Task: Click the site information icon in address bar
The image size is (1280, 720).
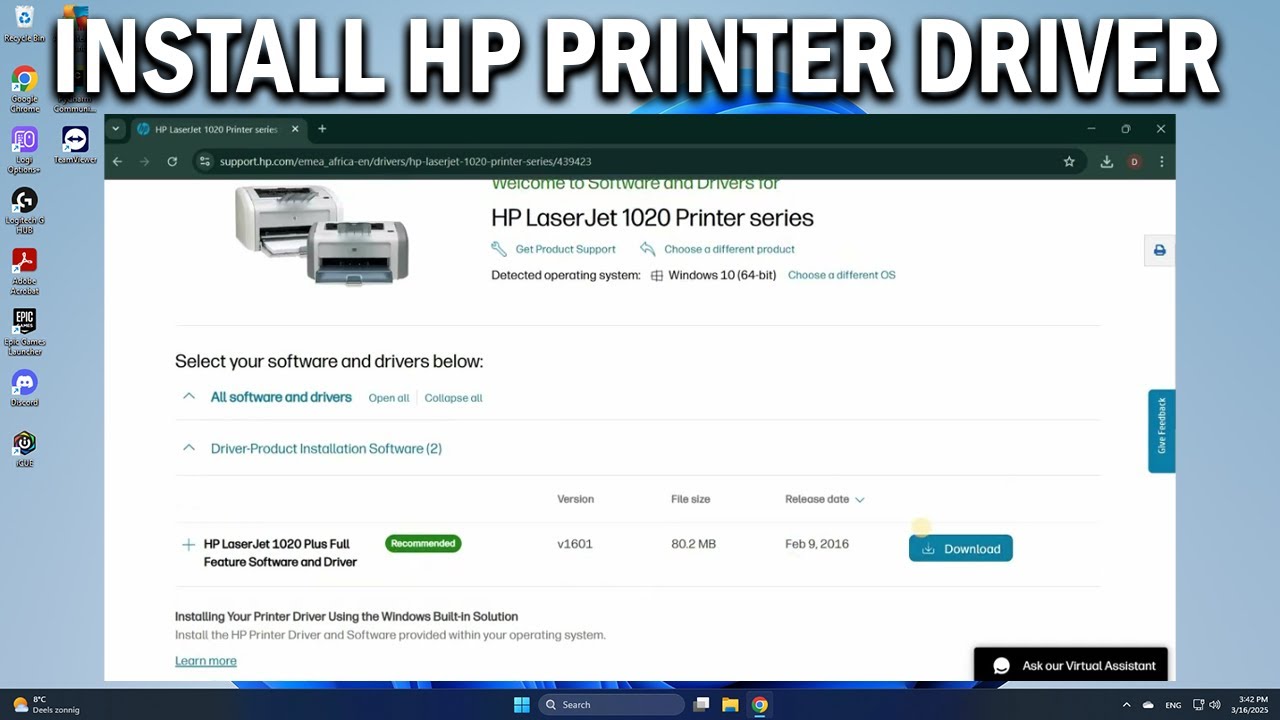Action: click(205, 161)
